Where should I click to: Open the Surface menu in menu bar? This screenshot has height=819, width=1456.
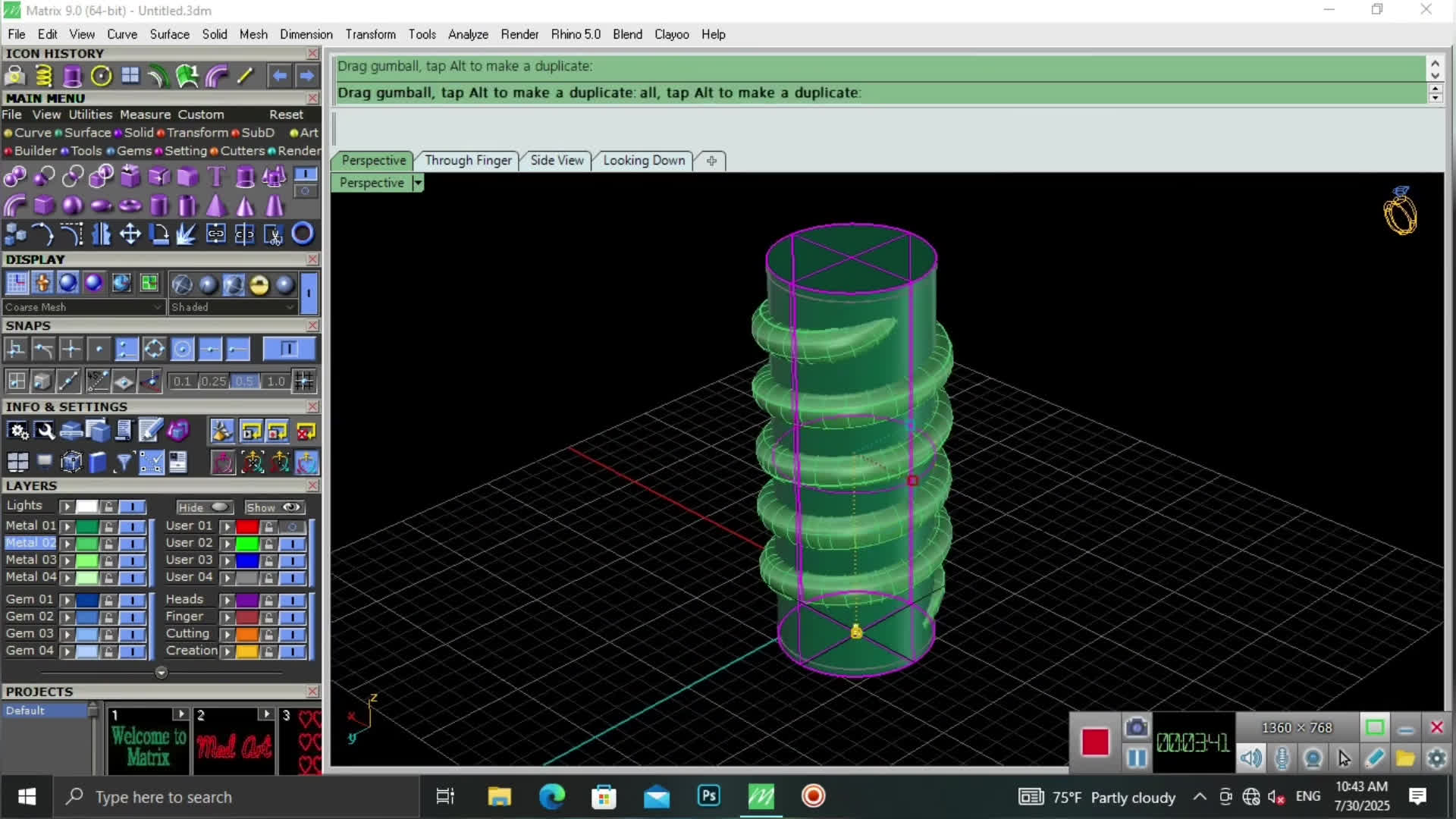click(x=169, y=34)
